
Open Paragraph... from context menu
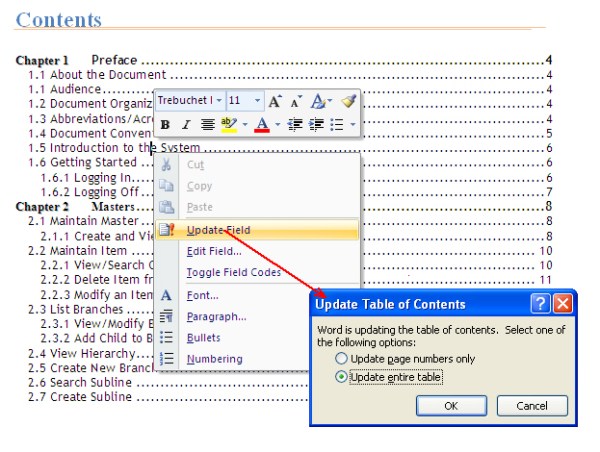click(x=233, y=317)
